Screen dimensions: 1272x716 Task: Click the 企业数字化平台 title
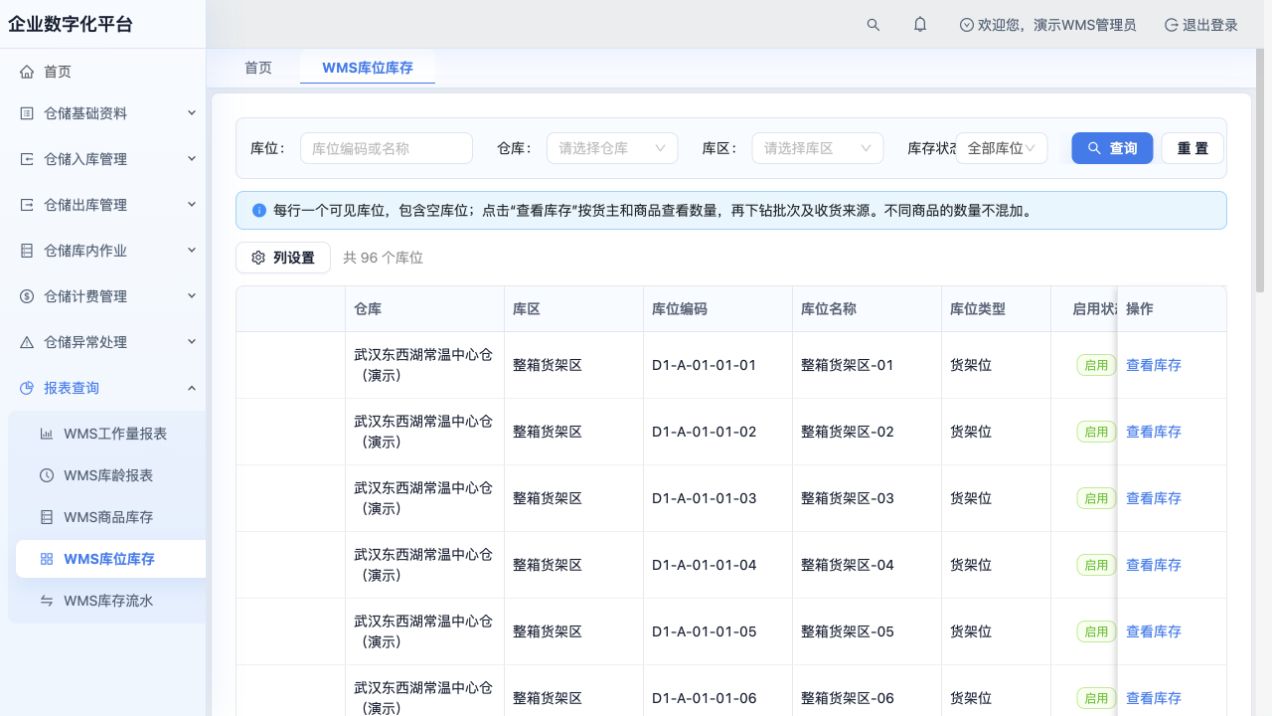[x=70, y=25]
